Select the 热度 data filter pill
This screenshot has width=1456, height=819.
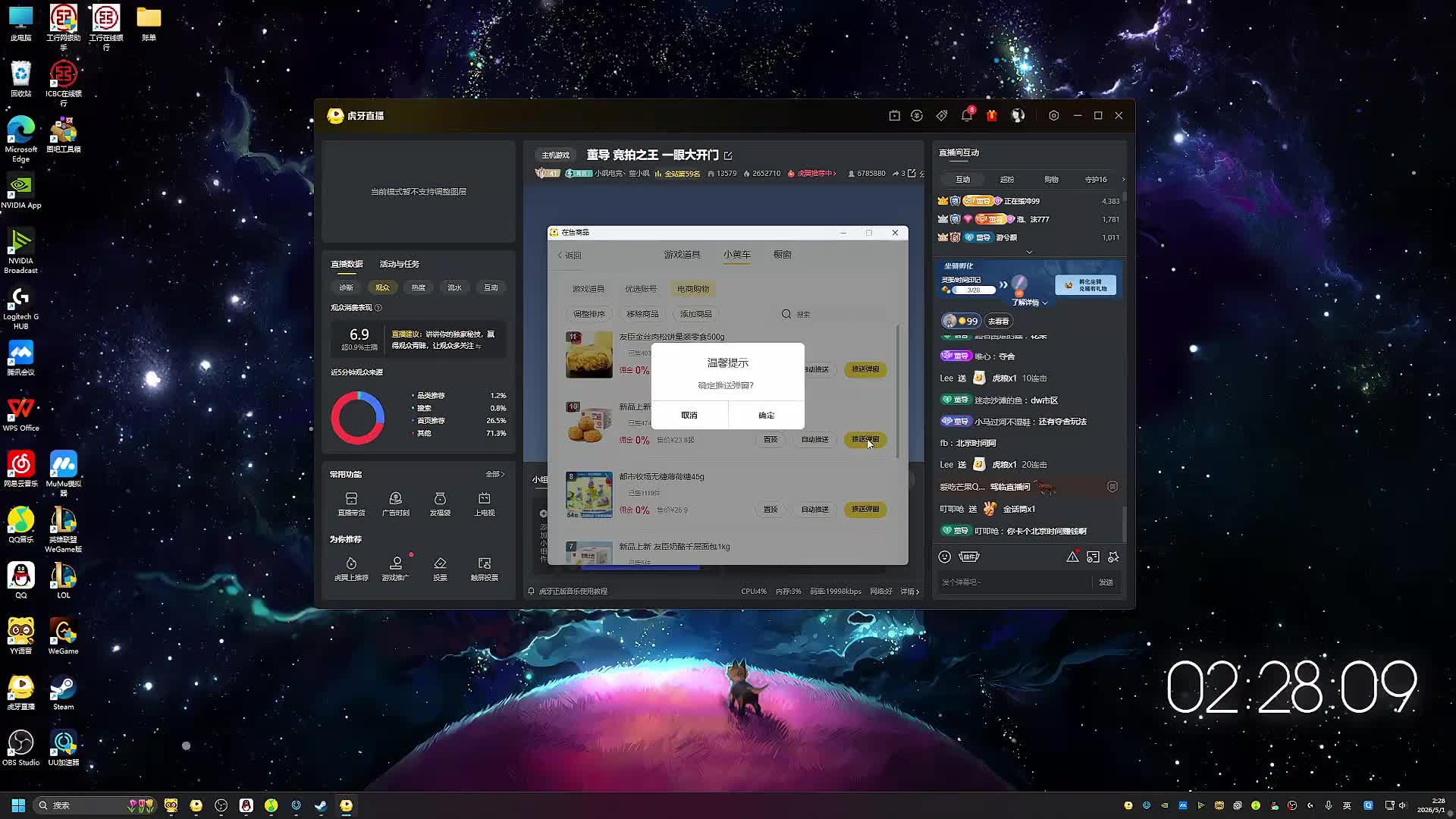click(x=419, y=287)
